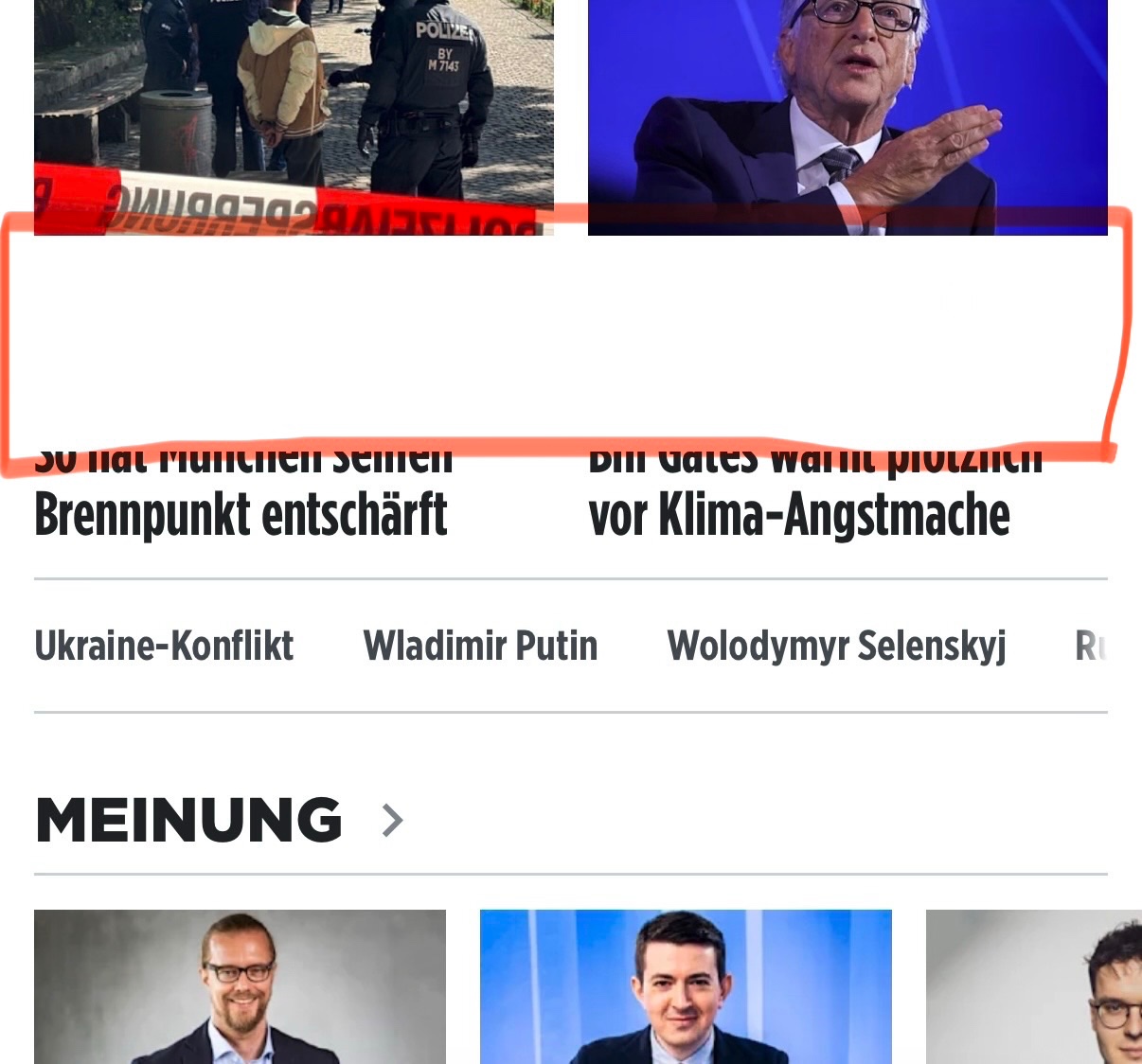Tap the blank area inside the red outline
This screenshot has height=1064, width=1142.
568,336
